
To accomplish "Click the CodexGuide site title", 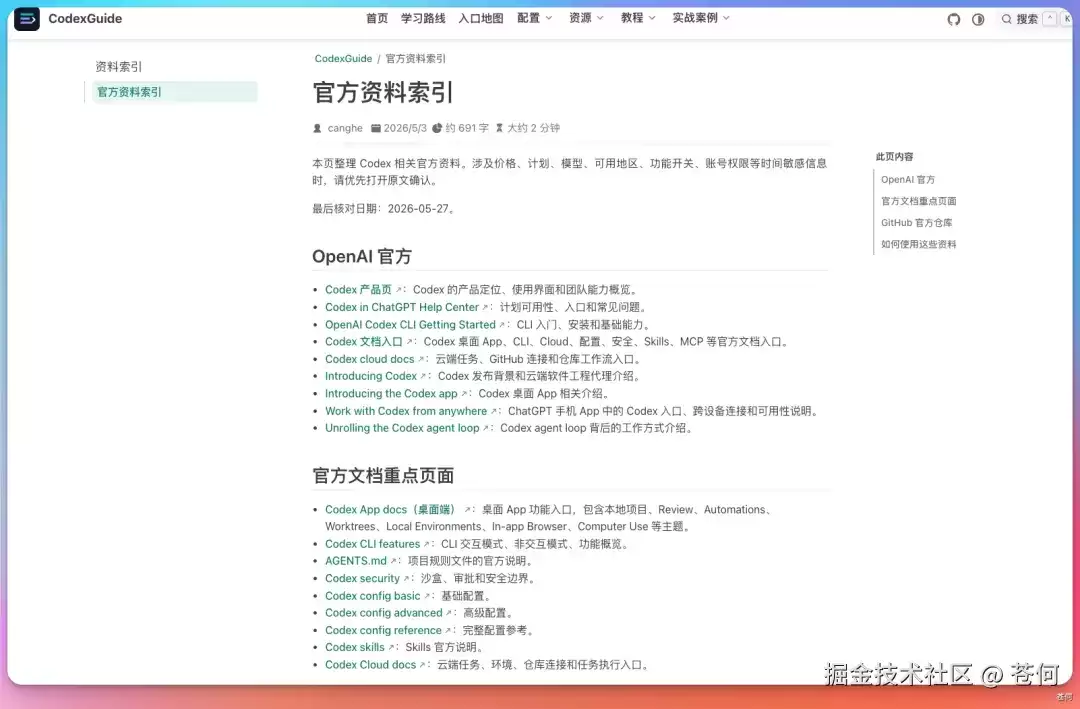I will tap(85, 19).
